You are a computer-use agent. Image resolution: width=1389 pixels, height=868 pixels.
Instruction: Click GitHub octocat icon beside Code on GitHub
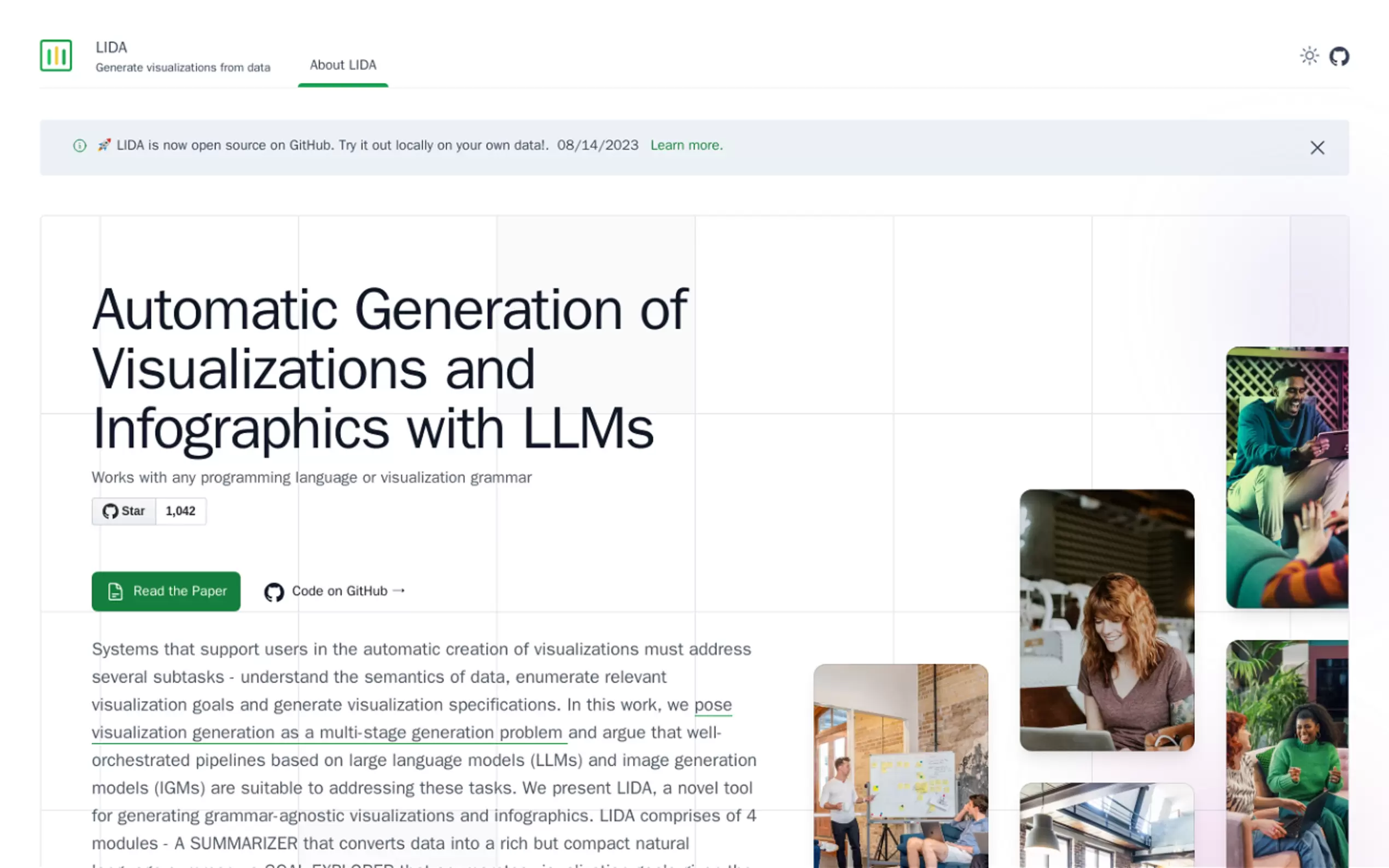[274, 592]
